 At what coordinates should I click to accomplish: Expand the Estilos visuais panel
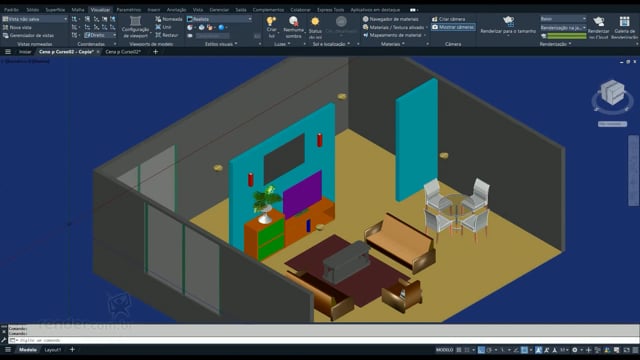(221, 44)
